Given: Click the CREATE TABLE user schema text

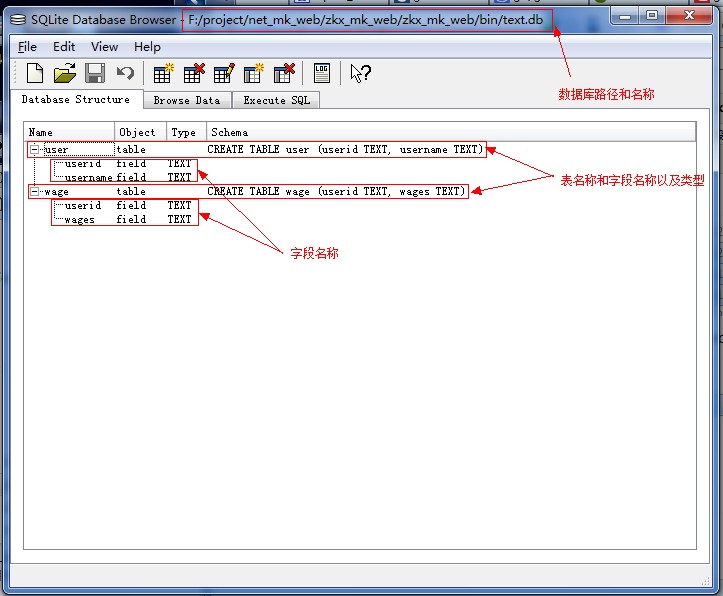Looking at the screenshot, I should coord(345,149).
